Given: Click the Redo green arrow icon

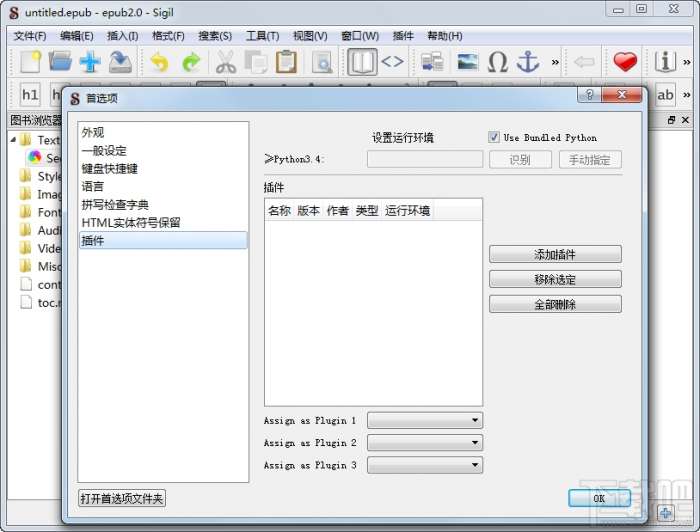Looking at the screenshot, I should [192, 62].
